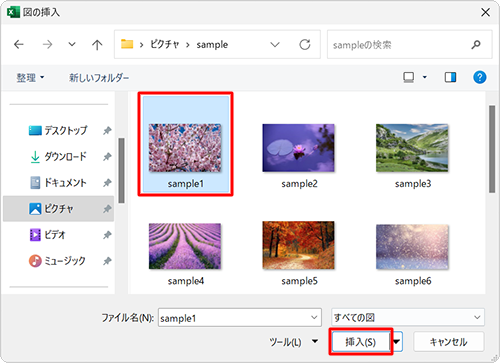Select ピクチャ in the address breadcrumb
The width and height of the screenshot is (500, 363).
coord(164,44)
